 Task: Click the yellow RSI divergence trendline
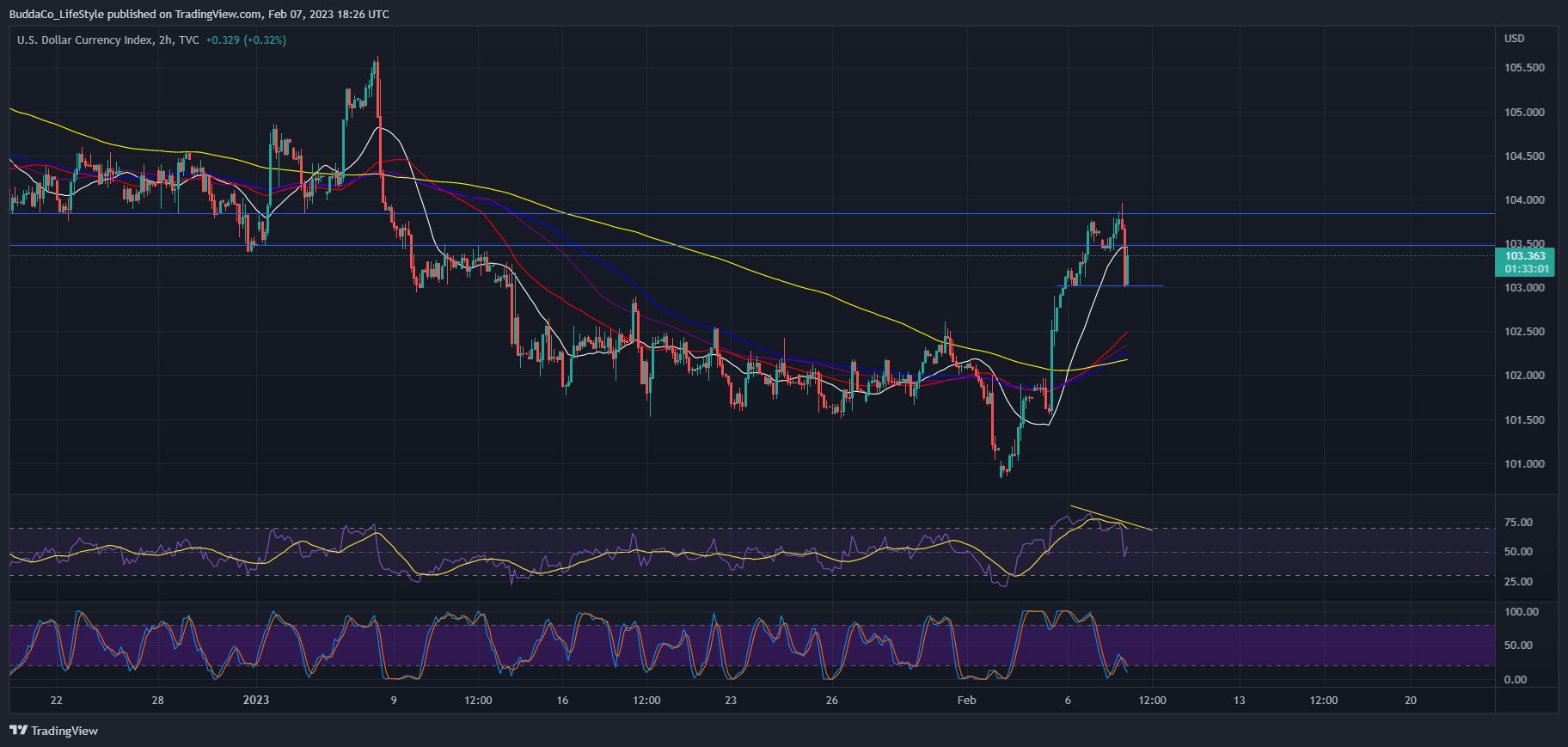[1110, 517]
